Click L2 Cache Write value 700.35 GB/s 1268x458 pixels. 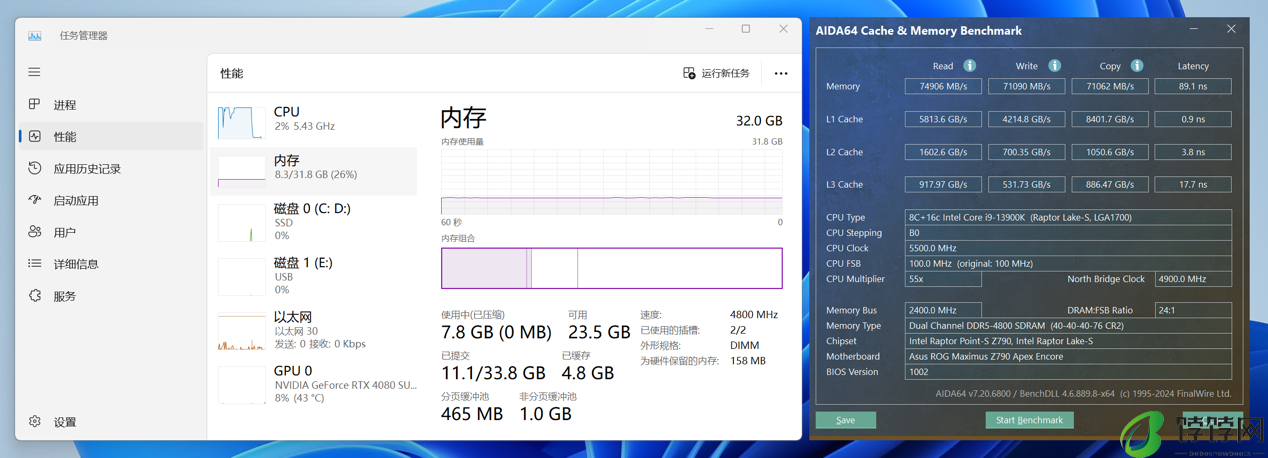(x=1027, y=152)
